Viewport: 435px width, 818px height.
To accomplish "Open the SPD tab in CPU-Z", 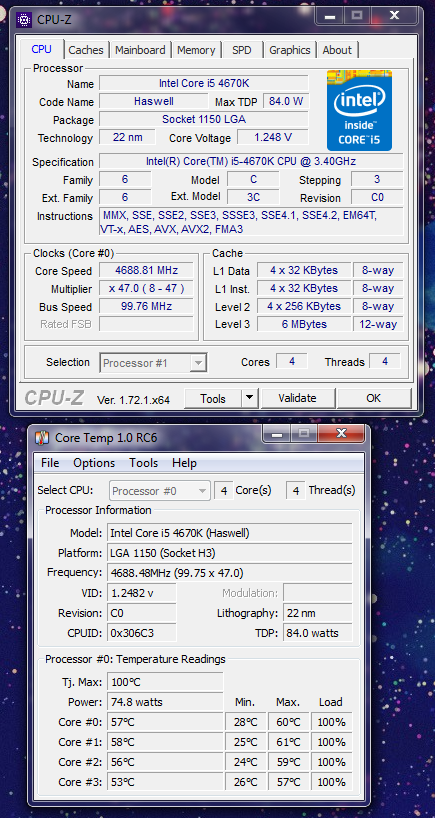I will pos(241,50).
